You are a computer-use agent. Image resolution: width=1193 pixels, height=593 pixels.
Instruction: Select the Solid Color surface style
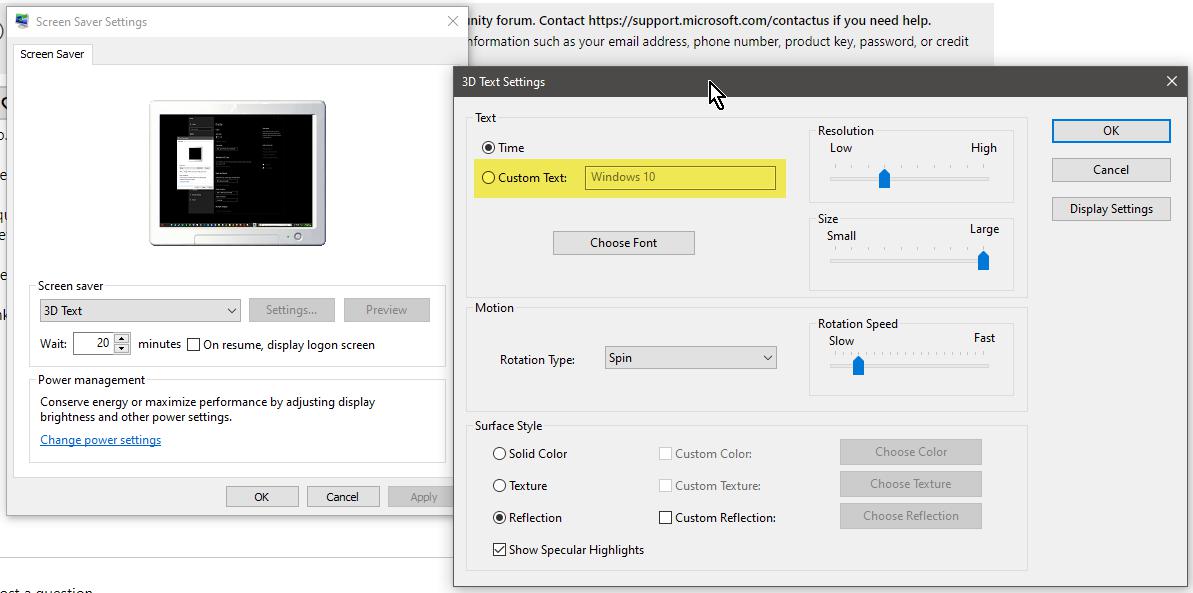click(499, 454)
